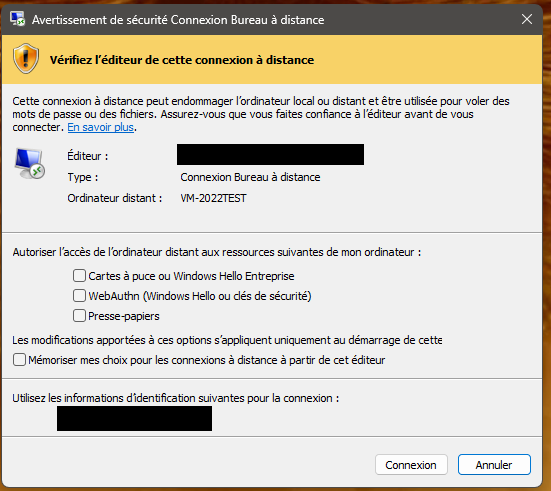Click the Connexion button

click(411, 465)
